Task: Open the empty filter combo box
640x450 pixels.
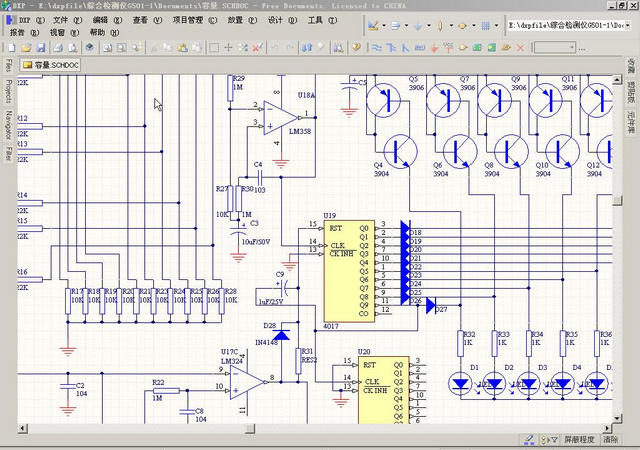Action: [x=555, y=48]
